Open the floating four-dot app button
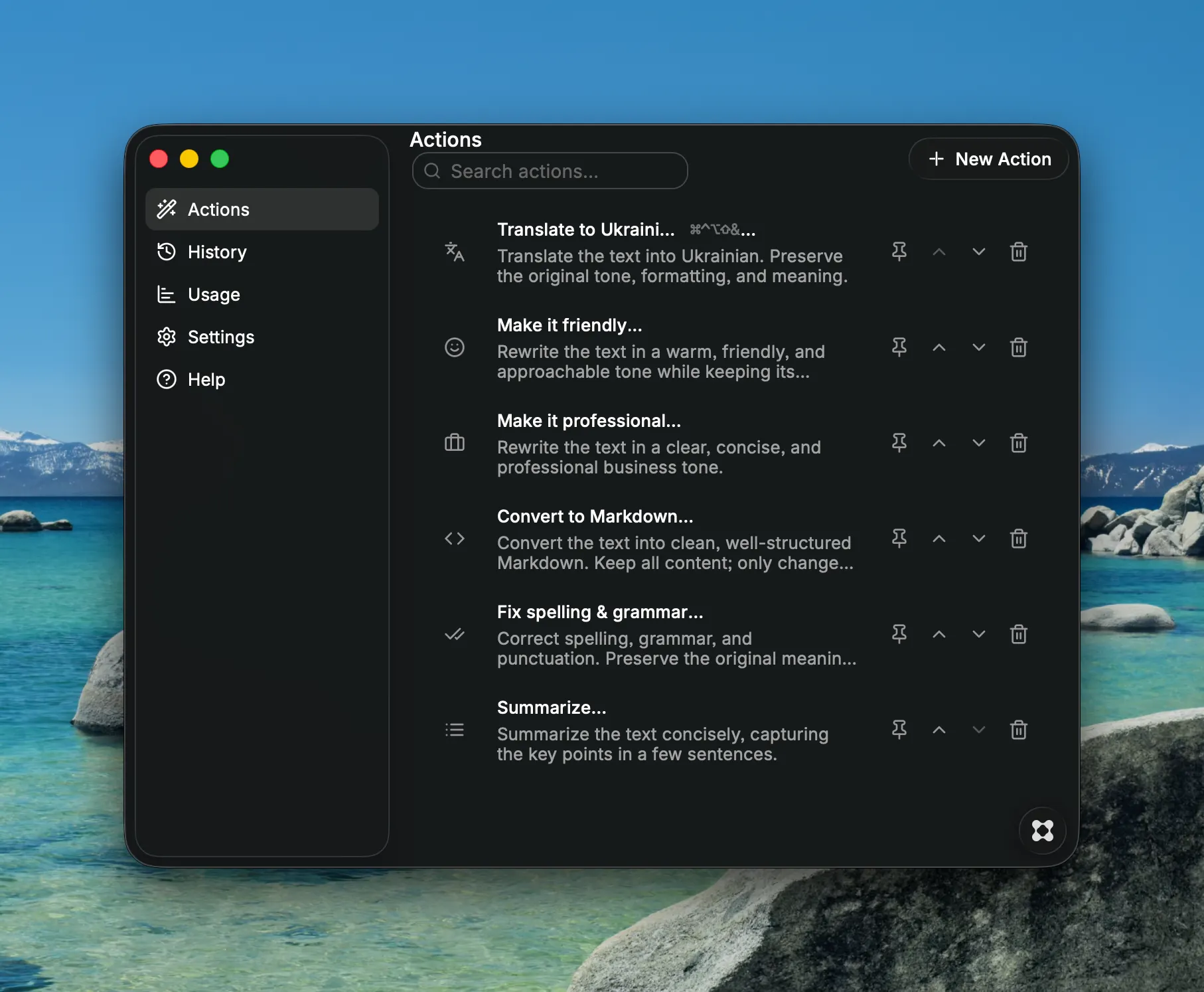The width and height of the screenshot is (1204, 992). point(1043,831)
